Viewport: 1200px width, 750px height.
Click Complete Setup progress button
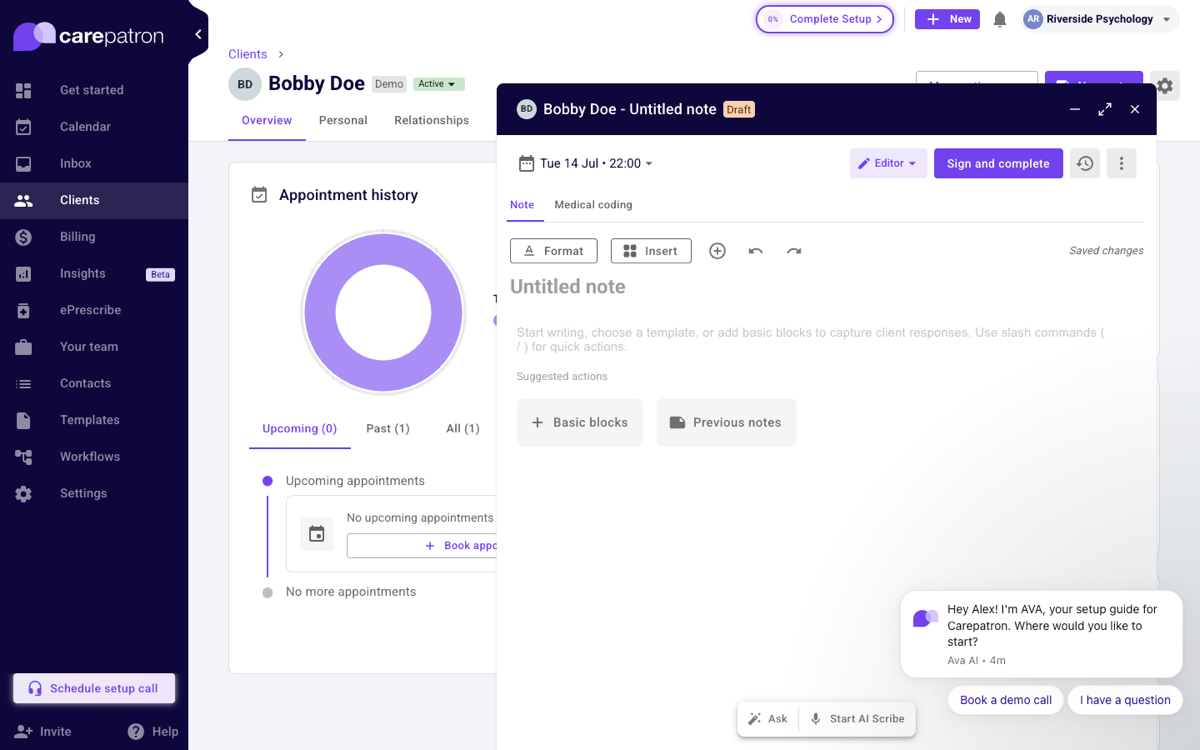pos(825,19)
